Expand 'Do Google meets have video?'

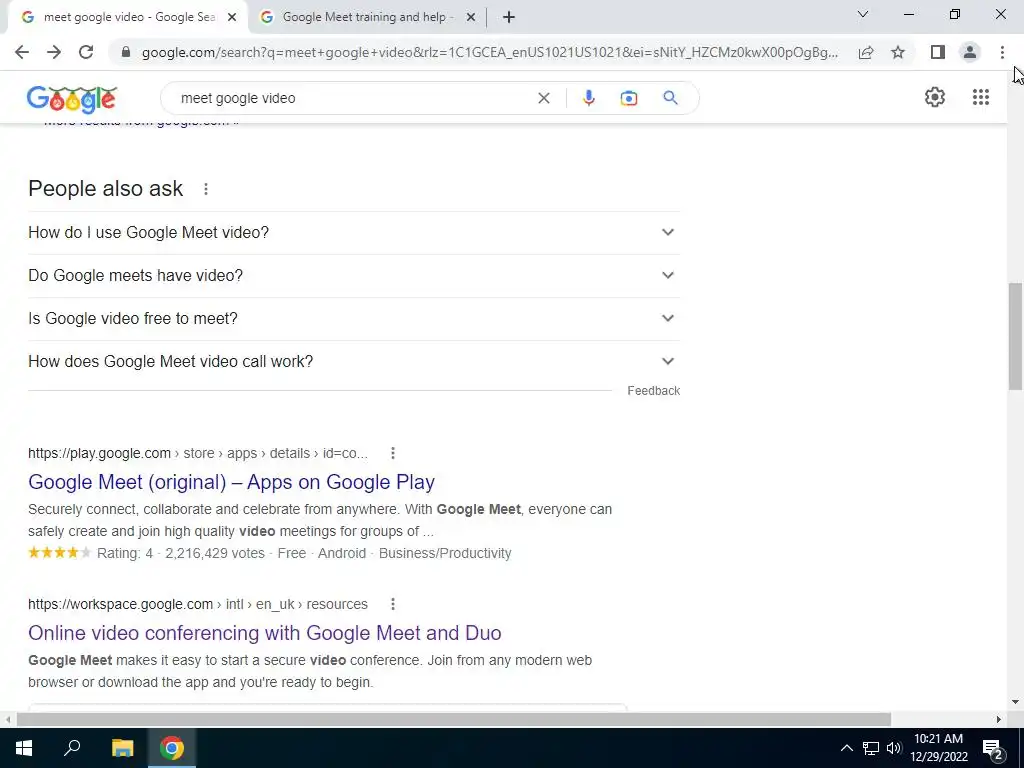pos(354,276)
